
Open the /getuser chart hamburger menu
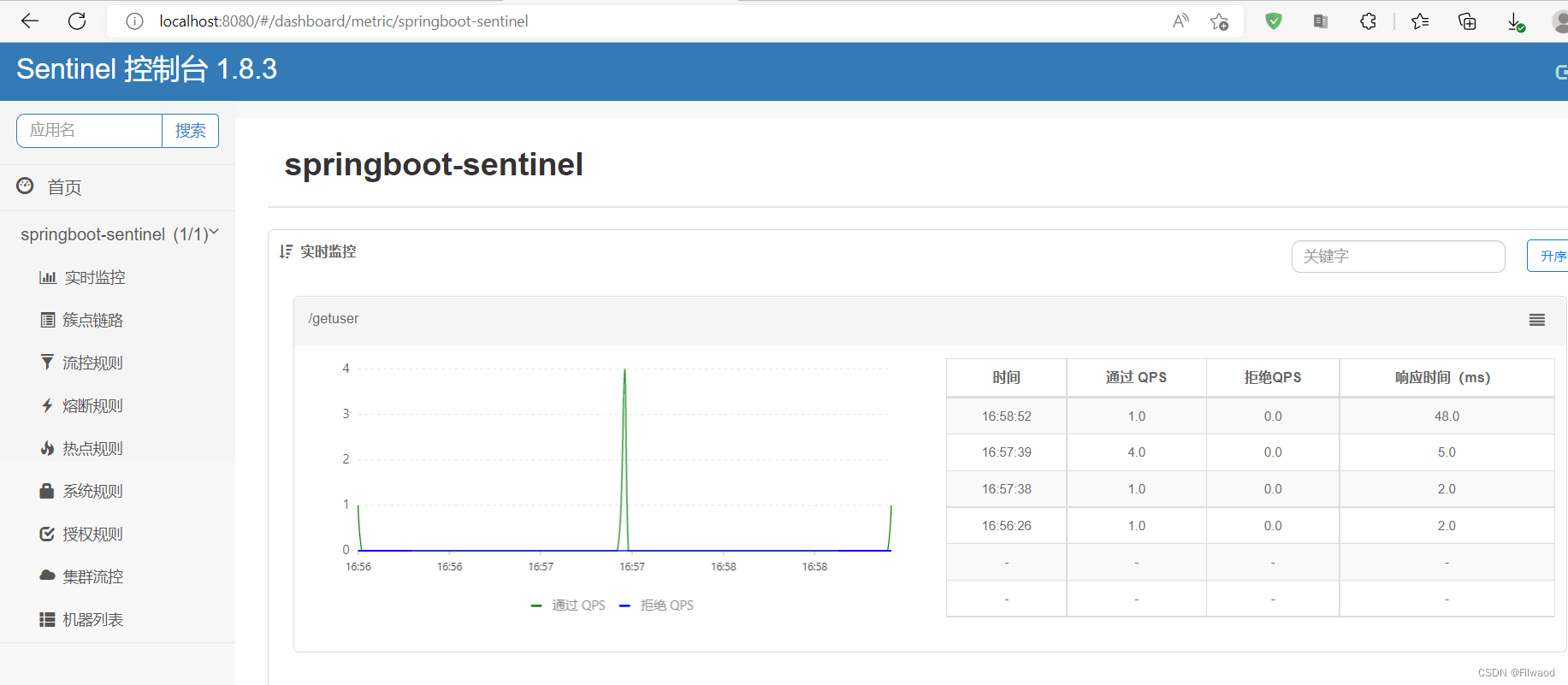click(1537, 320)
